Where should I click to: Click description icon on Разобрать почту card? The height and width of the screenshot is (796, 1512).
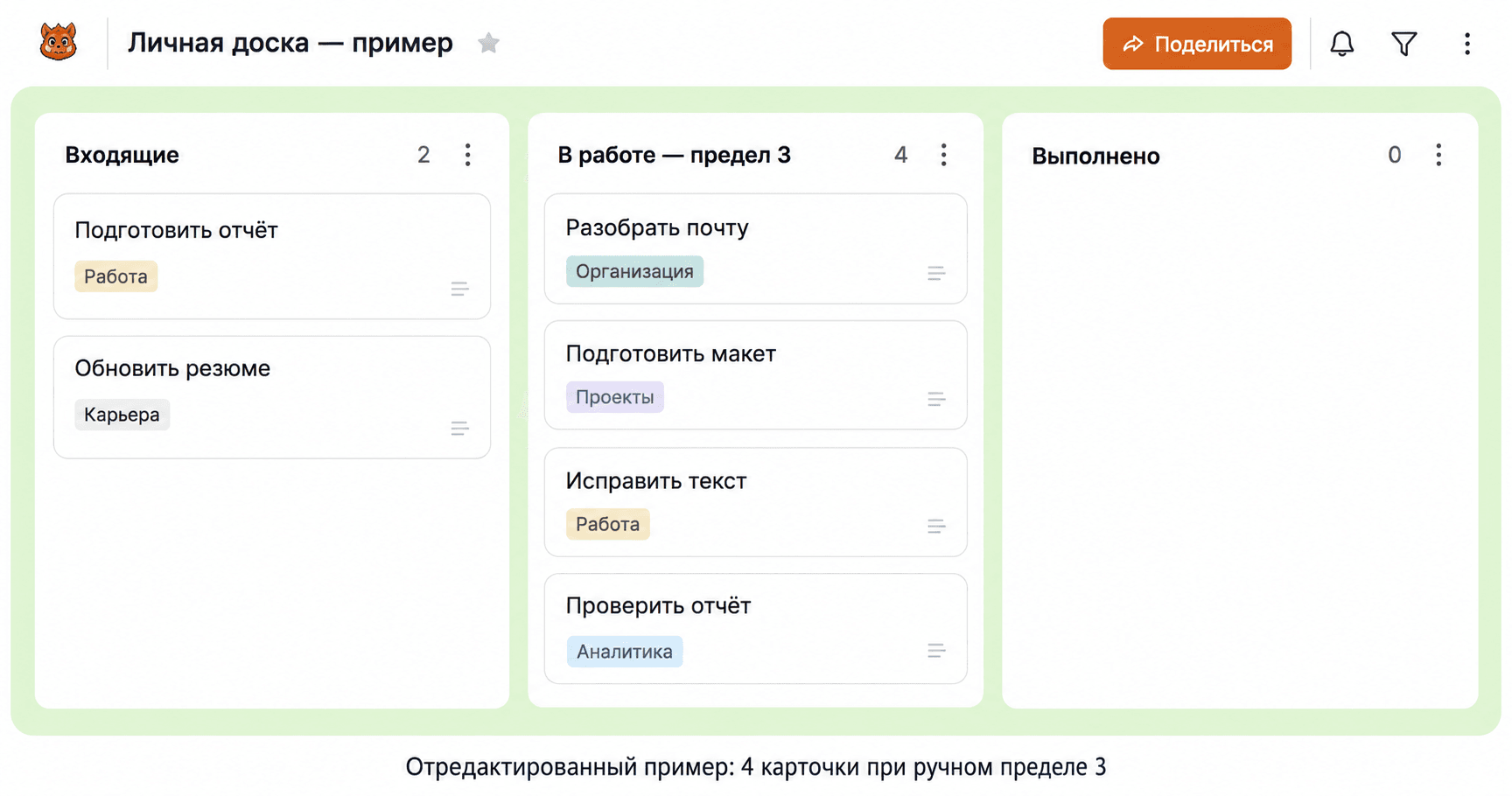936,273
